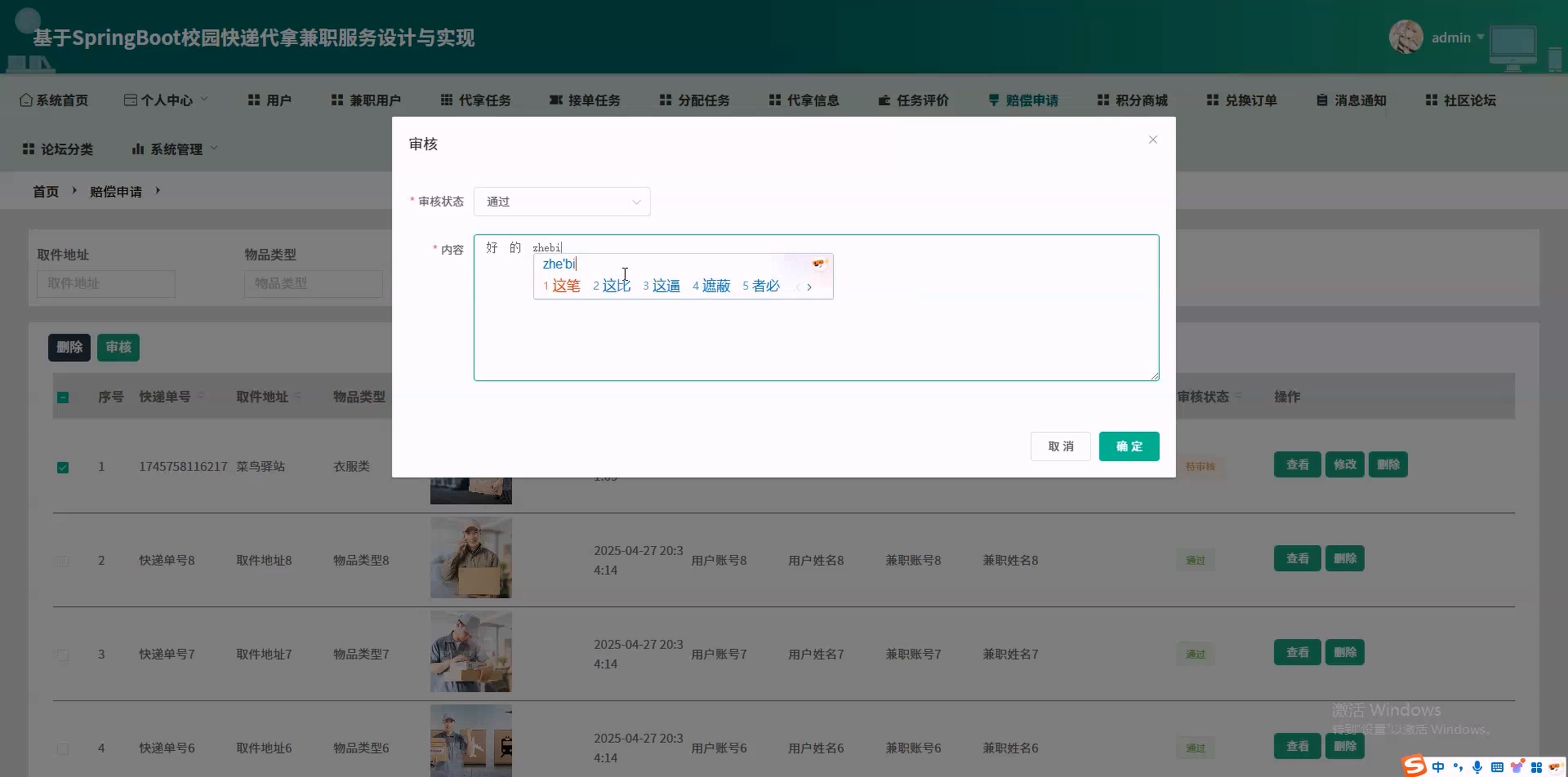Expand the 个人中心 menu
The height and width of the screenshot is (777, 1568).
click(x=166, y=100)
